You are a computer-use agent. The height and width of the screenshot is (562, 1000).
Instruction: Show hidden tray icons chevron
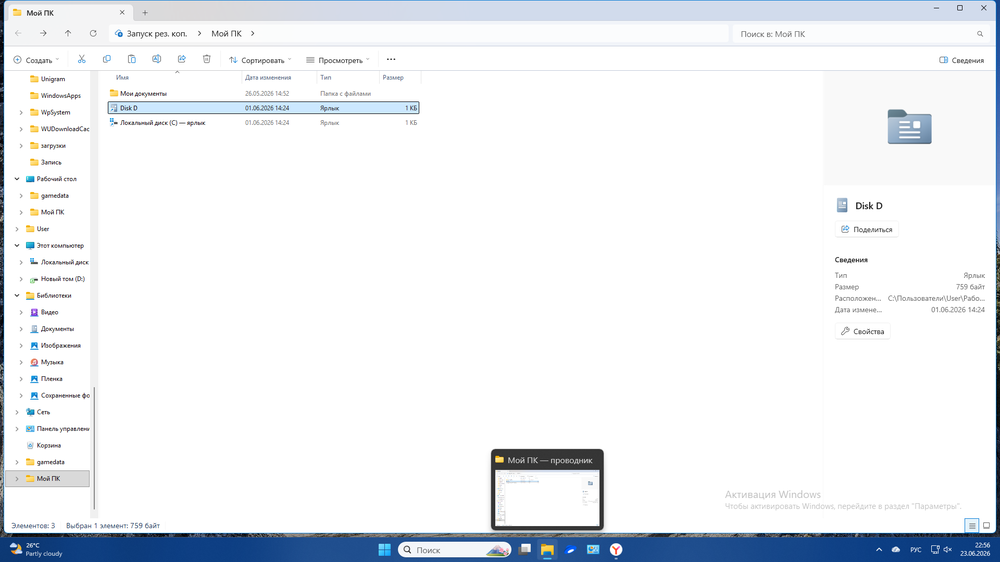879,549
